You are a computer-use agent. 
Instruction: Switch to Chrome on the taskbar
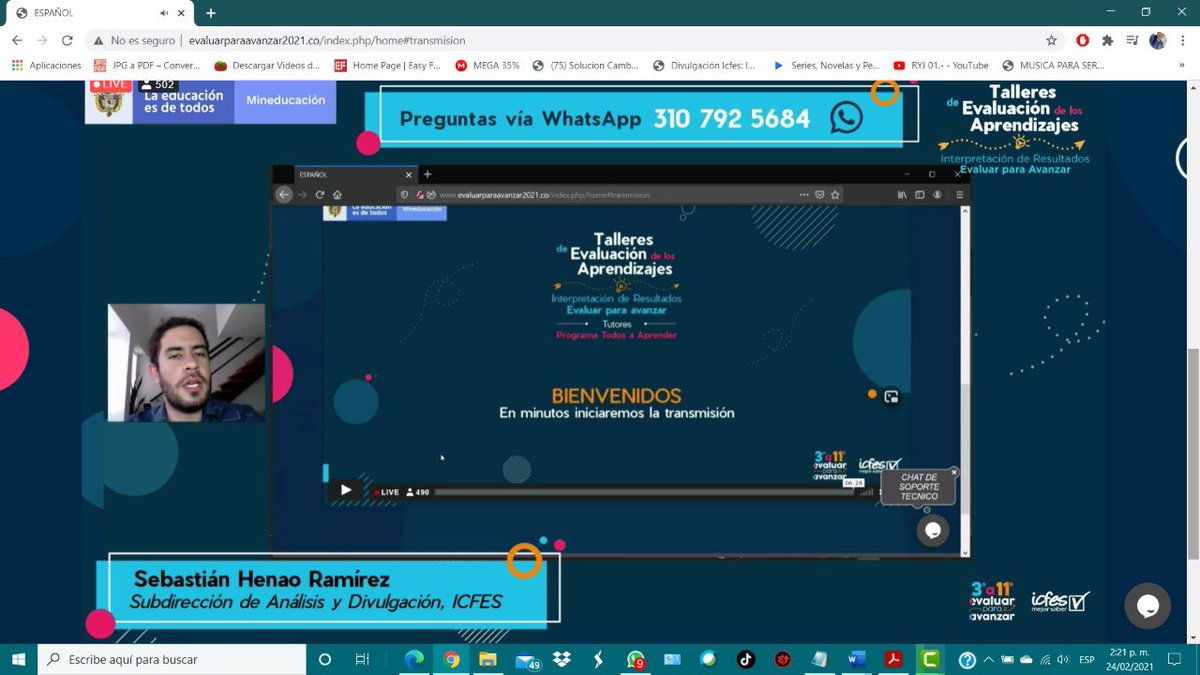(x=451, y=659)
